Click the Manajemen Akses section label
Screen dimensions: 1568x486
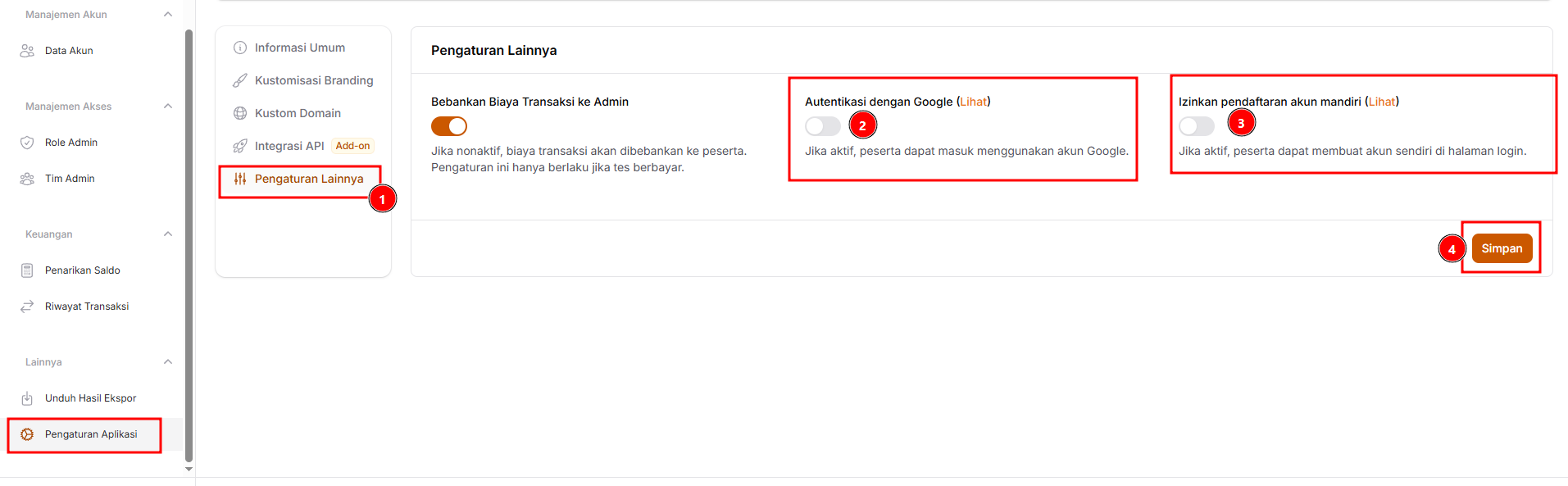click(x=69, y=107)
